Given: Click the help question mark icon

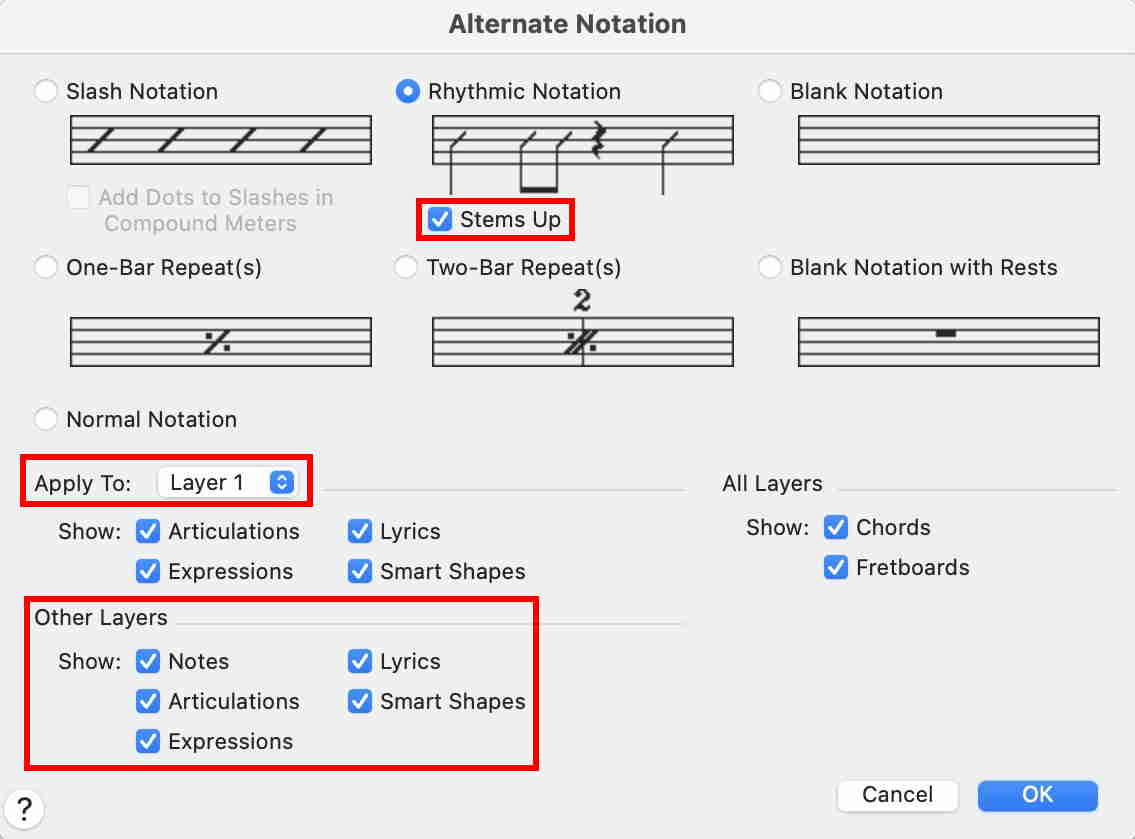Looking at the screenshot, I should click(25, 807).
